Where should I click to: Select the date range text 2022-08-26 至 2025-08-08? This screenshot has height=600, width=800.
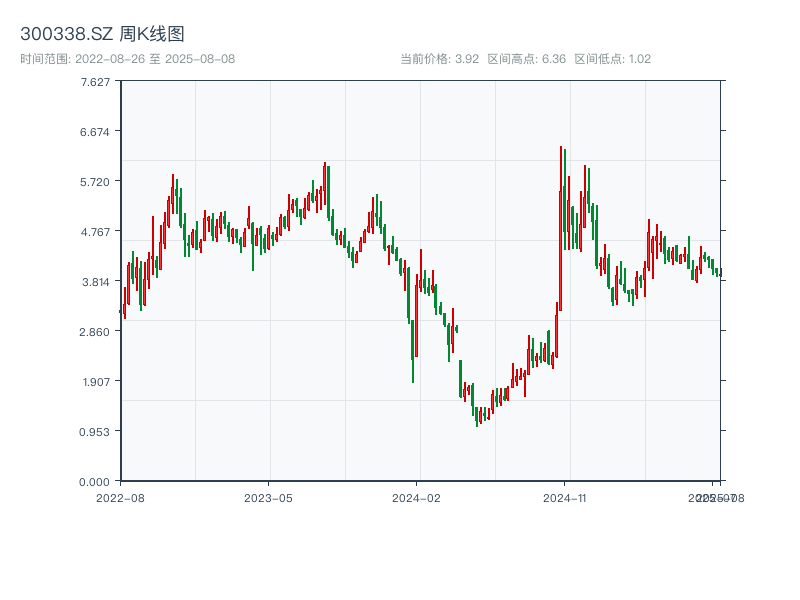tap(155, 59)
